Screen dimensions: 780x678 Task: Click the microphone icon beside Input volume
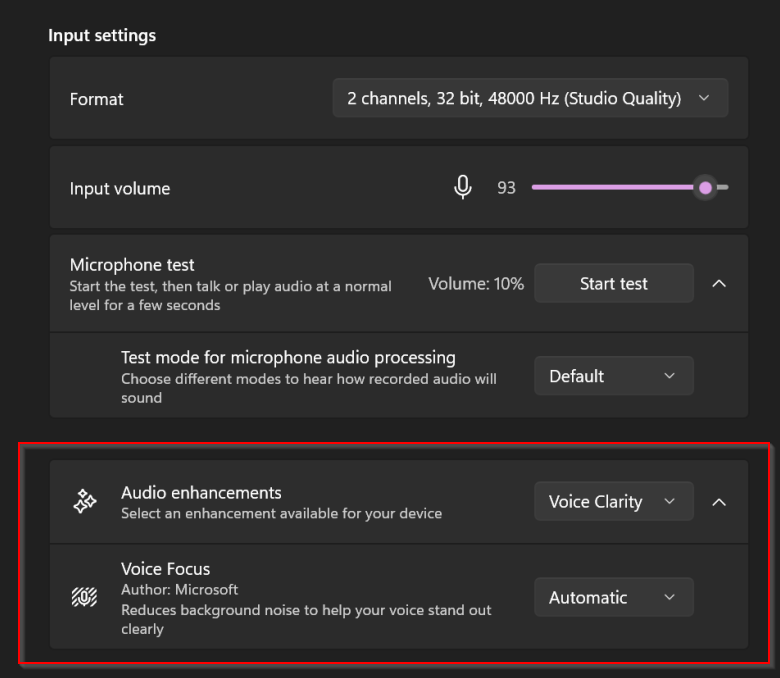tap(463, 188)
